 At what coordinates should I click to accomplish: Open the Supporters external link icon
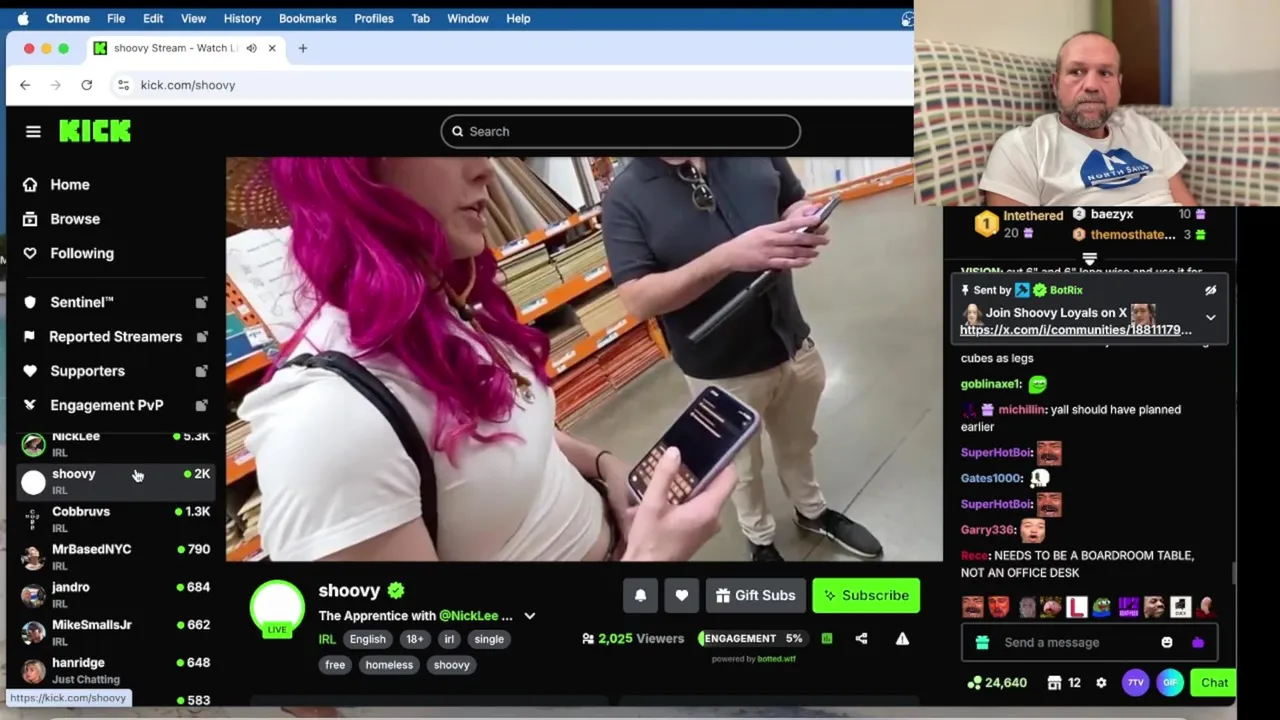point(201,371)
